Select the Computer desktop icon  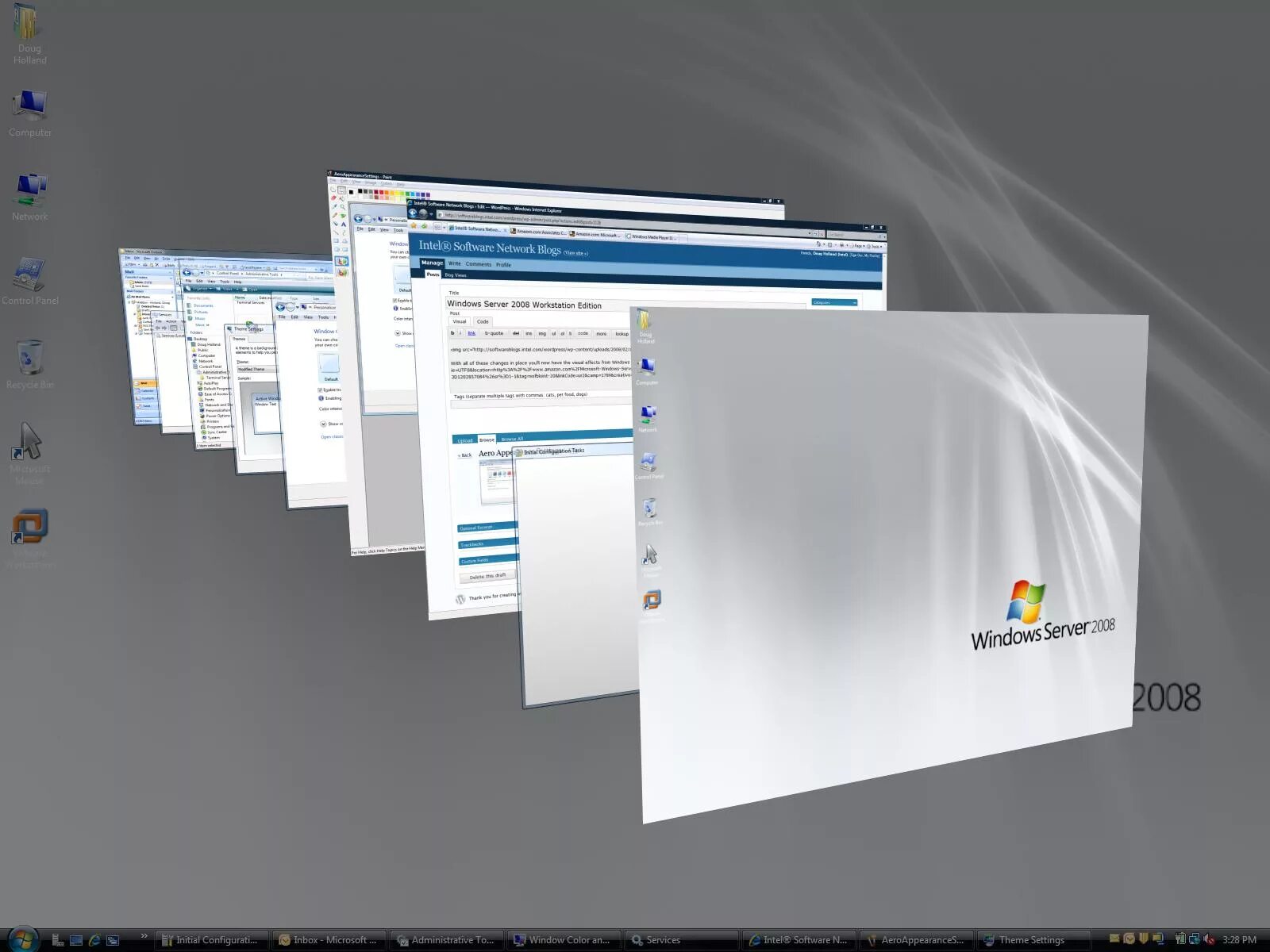29,113
